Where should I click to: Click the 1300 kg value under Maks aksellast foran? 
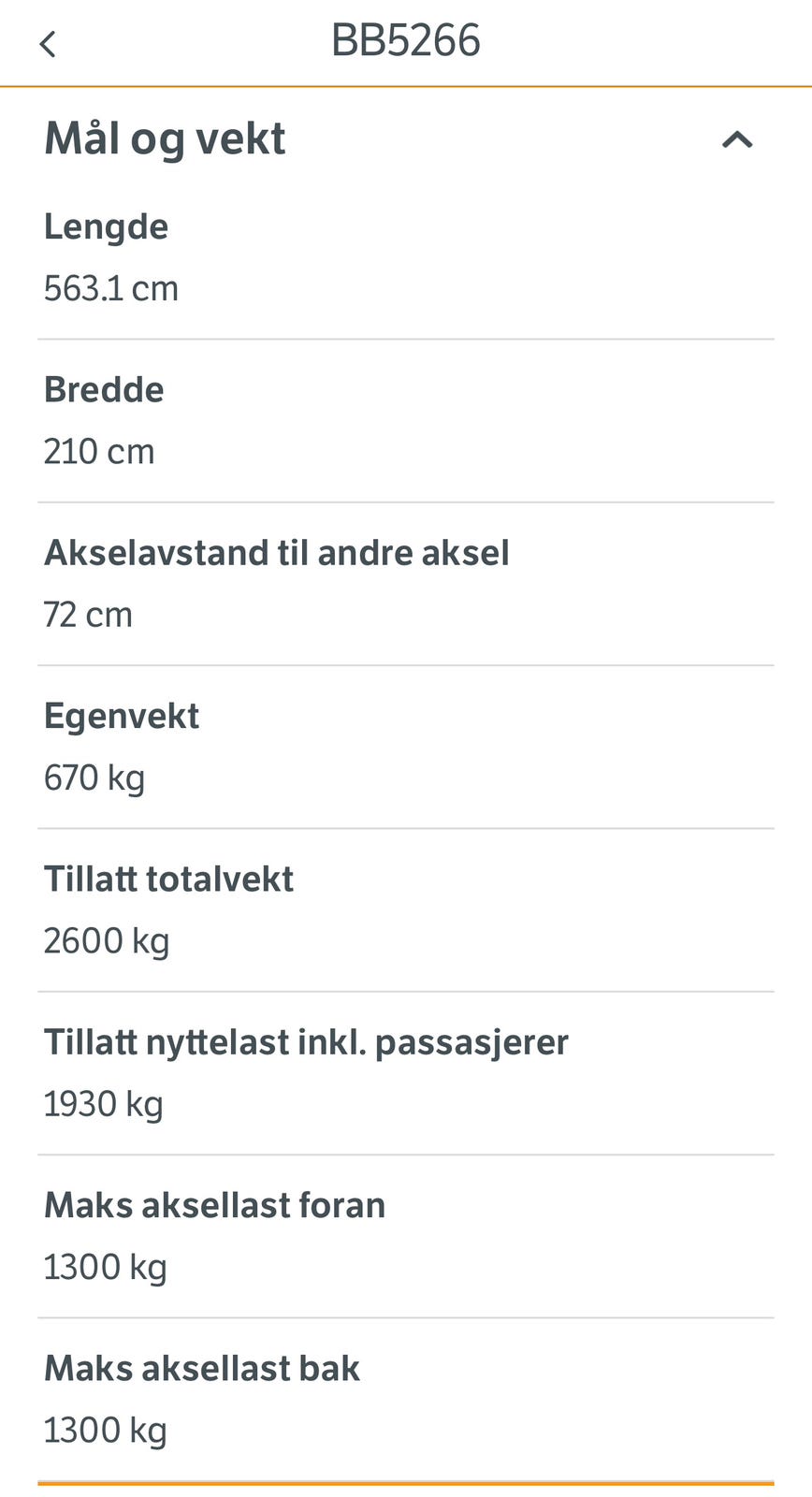tap(105, 1267)
